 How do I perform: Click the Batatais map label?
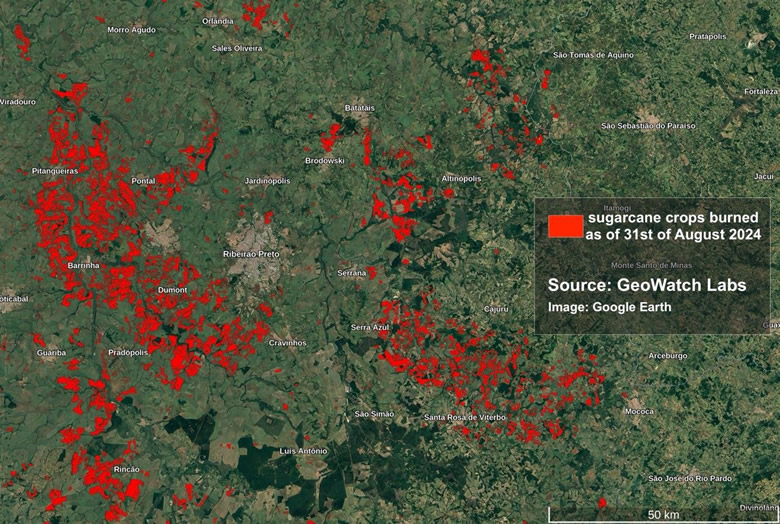[x=359, y=107]
